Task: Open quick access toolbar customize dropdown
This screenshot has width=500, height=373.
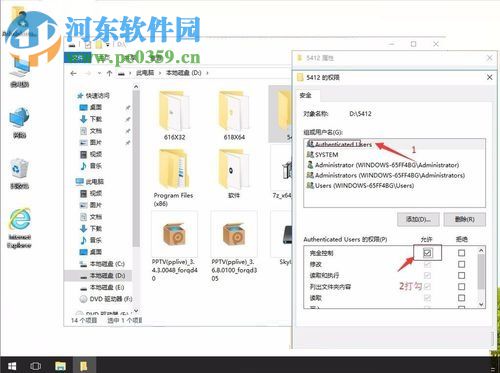Action: tap(108, 44)
